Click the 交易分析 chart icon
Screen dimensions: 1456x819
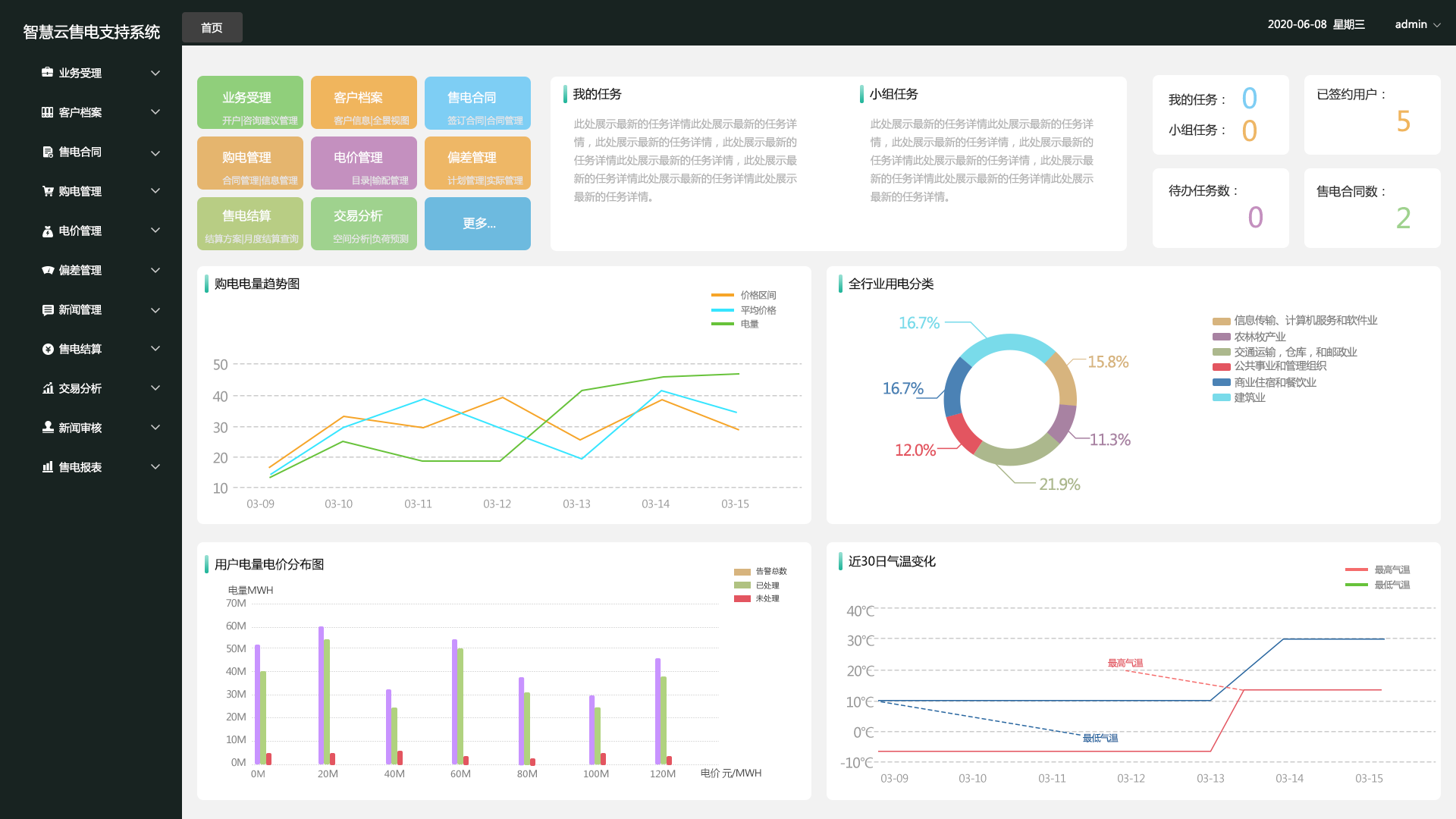tap(48, 388)
